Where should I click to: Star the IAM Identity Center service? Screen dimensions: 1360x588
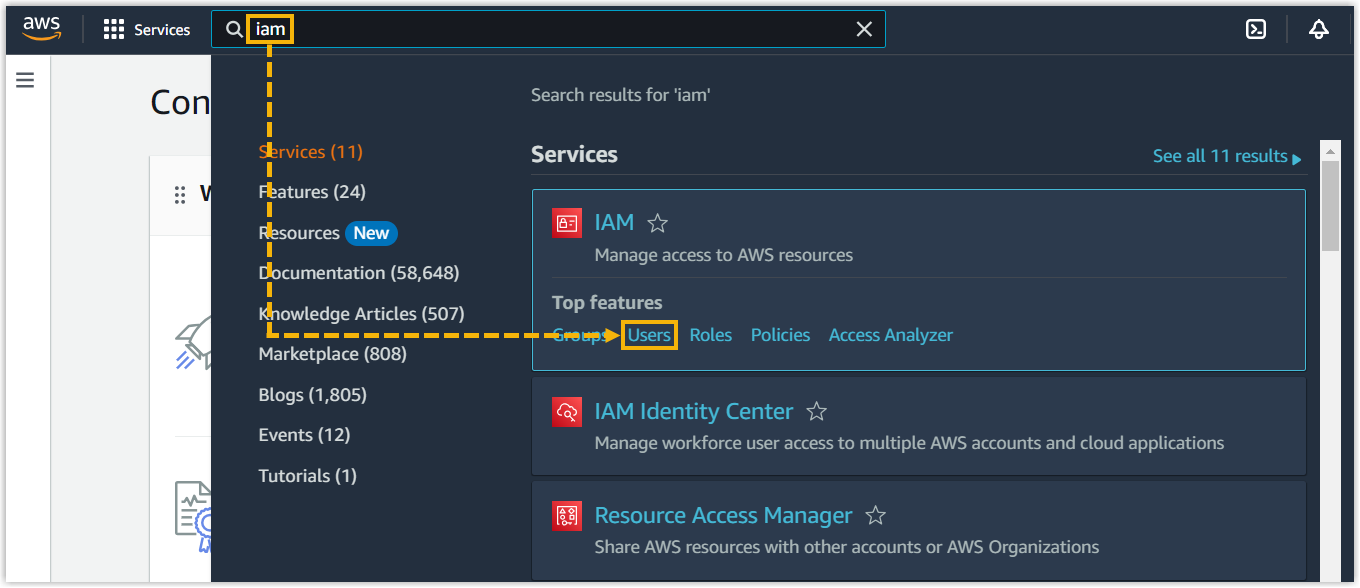pos(816,412)
